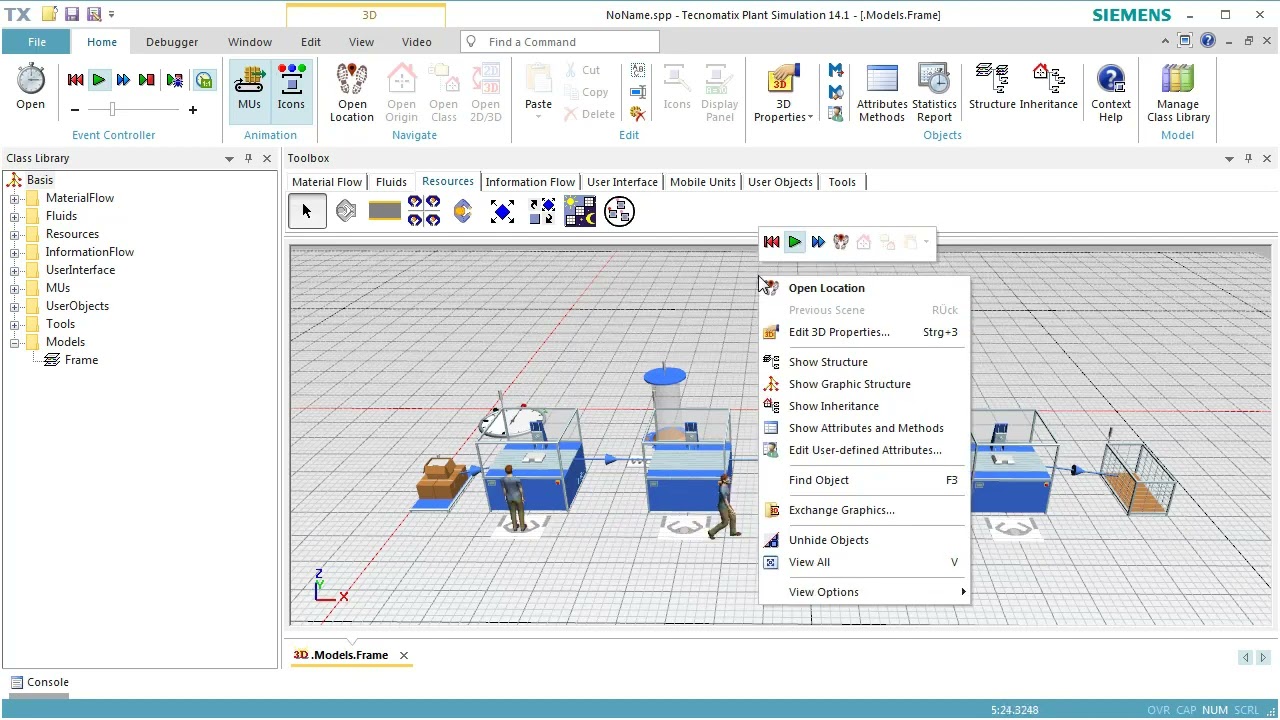The image size is (1280, 720).
Task: Open the File menu
Action: click(x=37, y=42)
